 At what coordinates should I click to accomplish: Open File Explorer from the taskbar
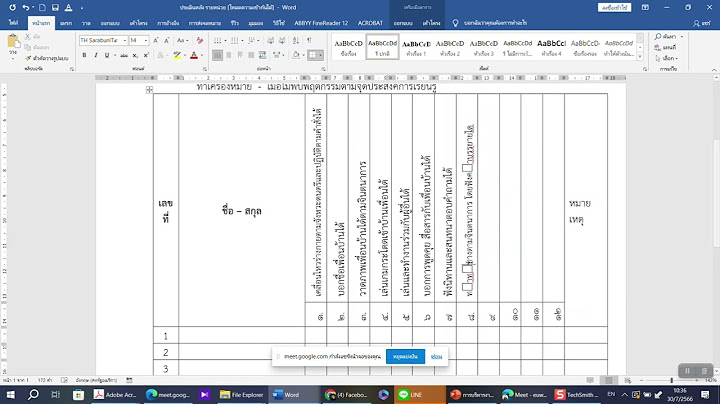pyautogui.click(x=242, y=394)
